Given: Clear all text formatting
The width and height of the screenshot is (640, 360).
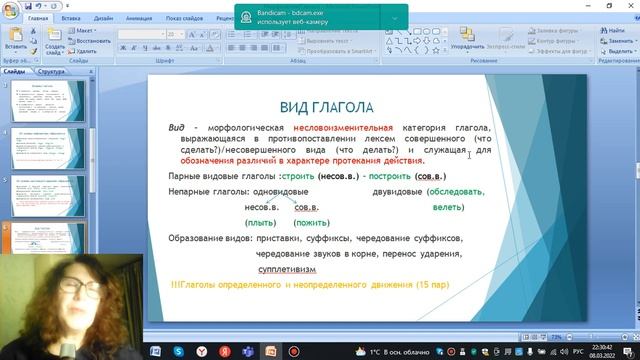Looking at the screenshot, I should pyautogui.click(x=216, y=35).
